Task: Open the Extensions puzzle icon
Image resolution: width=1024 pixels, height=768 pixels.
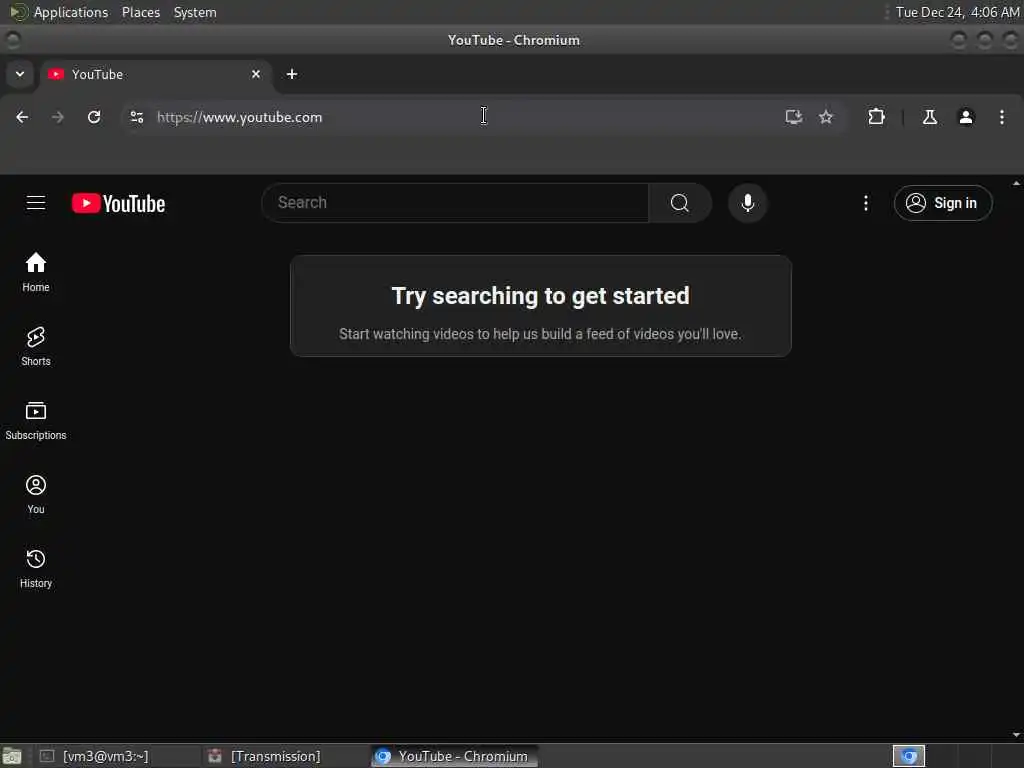Action: 876,117
